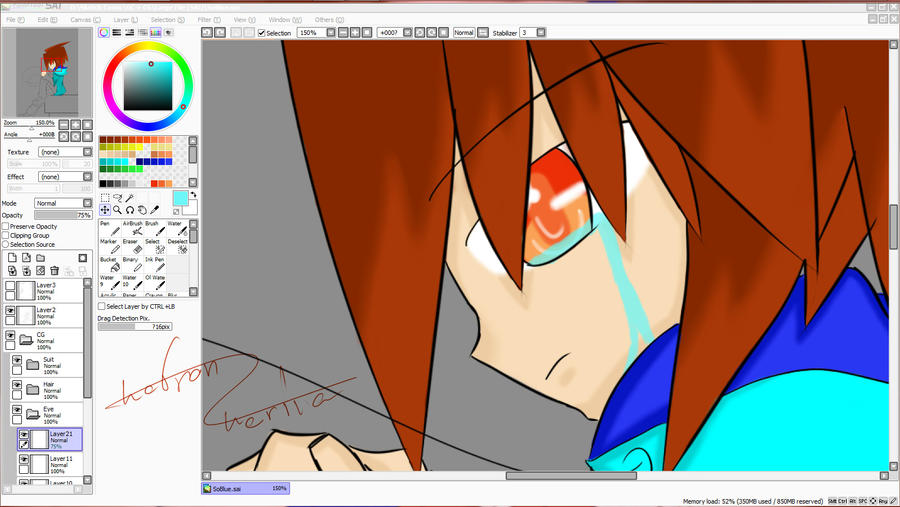Select the rotate view tool
Viewport: 900px width, 507px height.
pyautogui.click(x=130, y=210)
